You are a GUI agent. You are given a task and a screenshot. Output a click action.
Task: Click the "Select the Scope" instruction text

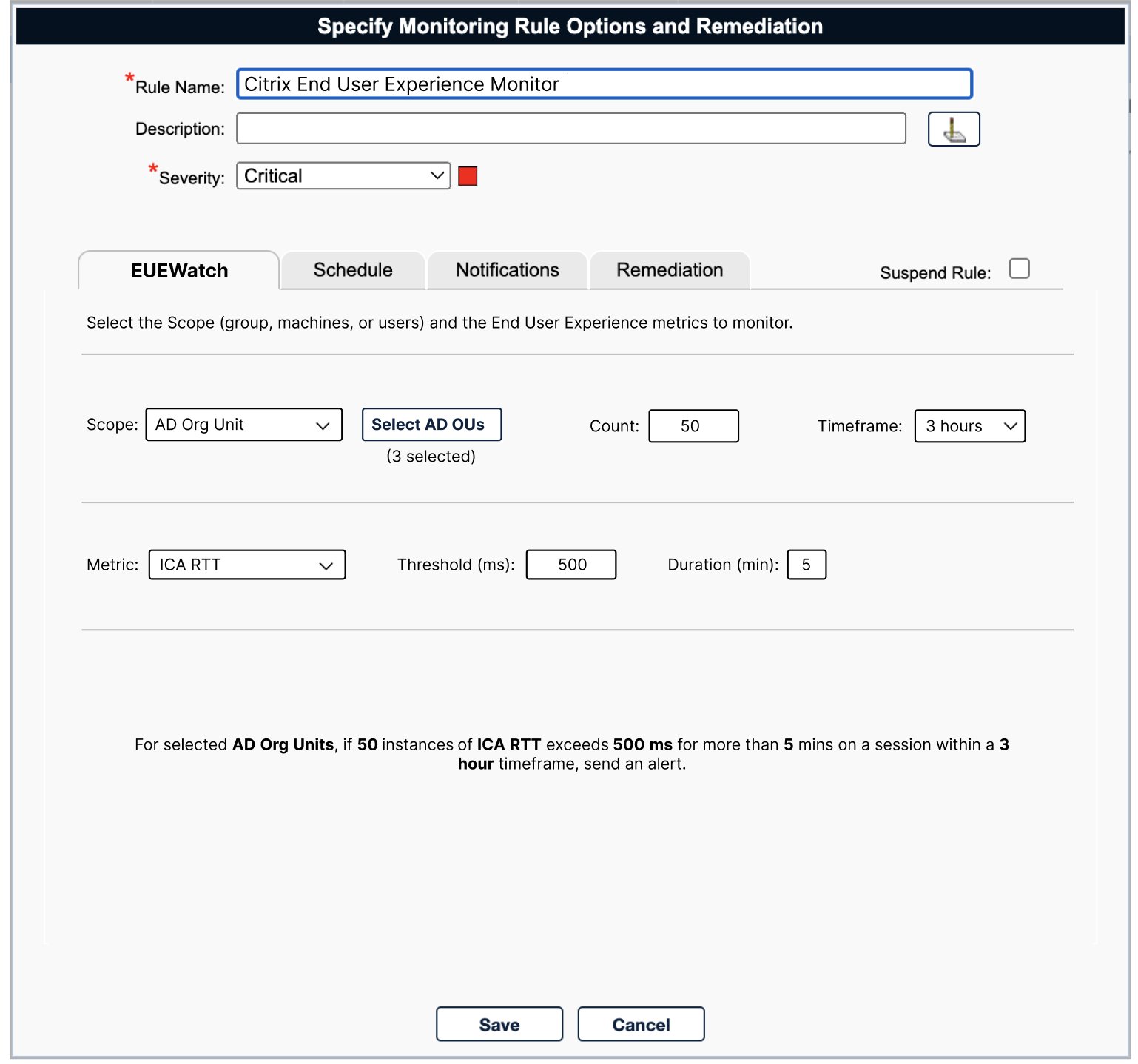[440, 323]
